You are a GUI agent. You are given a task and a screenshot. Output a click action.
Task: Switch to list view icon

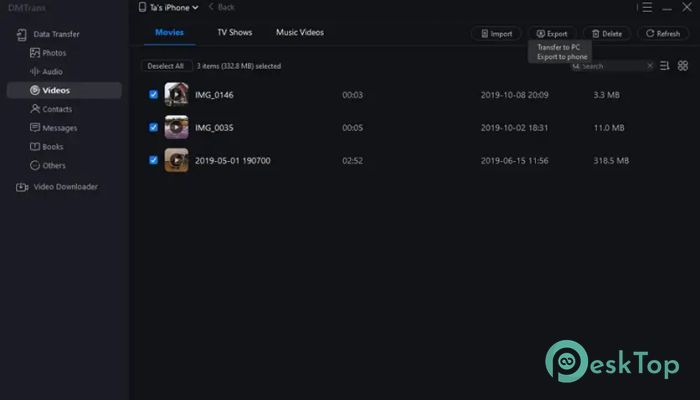[x=665, y=66]
